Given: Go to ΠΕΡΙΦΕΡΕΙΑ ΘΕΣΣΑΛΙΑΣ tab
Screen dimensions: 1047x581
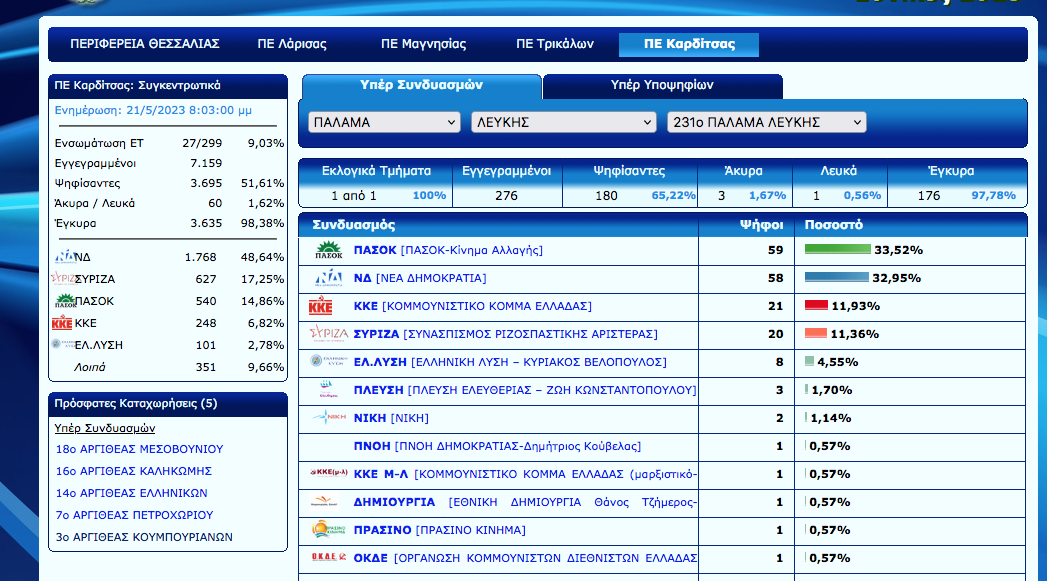Looking at the screenshot, I should click(145, 45).
